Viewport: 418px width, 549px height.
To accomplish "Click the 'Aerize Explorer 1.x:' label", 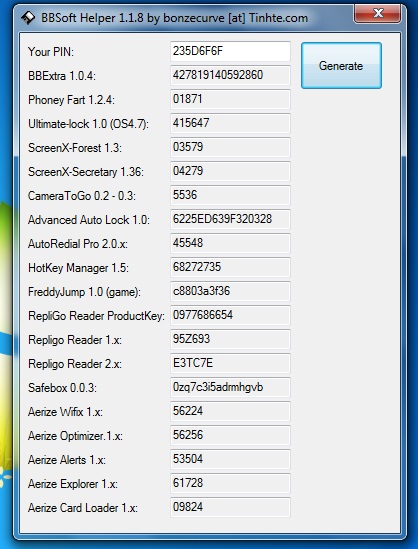I will [72, 484].
